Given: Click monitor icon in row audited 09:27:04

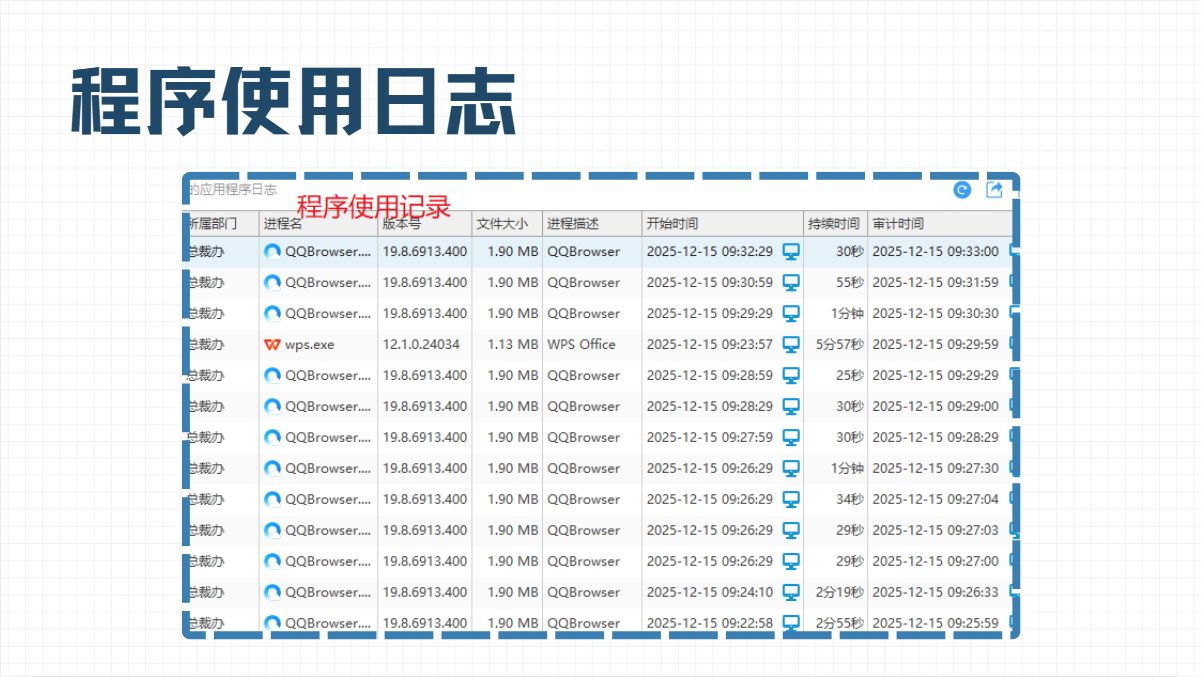Looking at the screenshot, I should (x=791, y=499).
